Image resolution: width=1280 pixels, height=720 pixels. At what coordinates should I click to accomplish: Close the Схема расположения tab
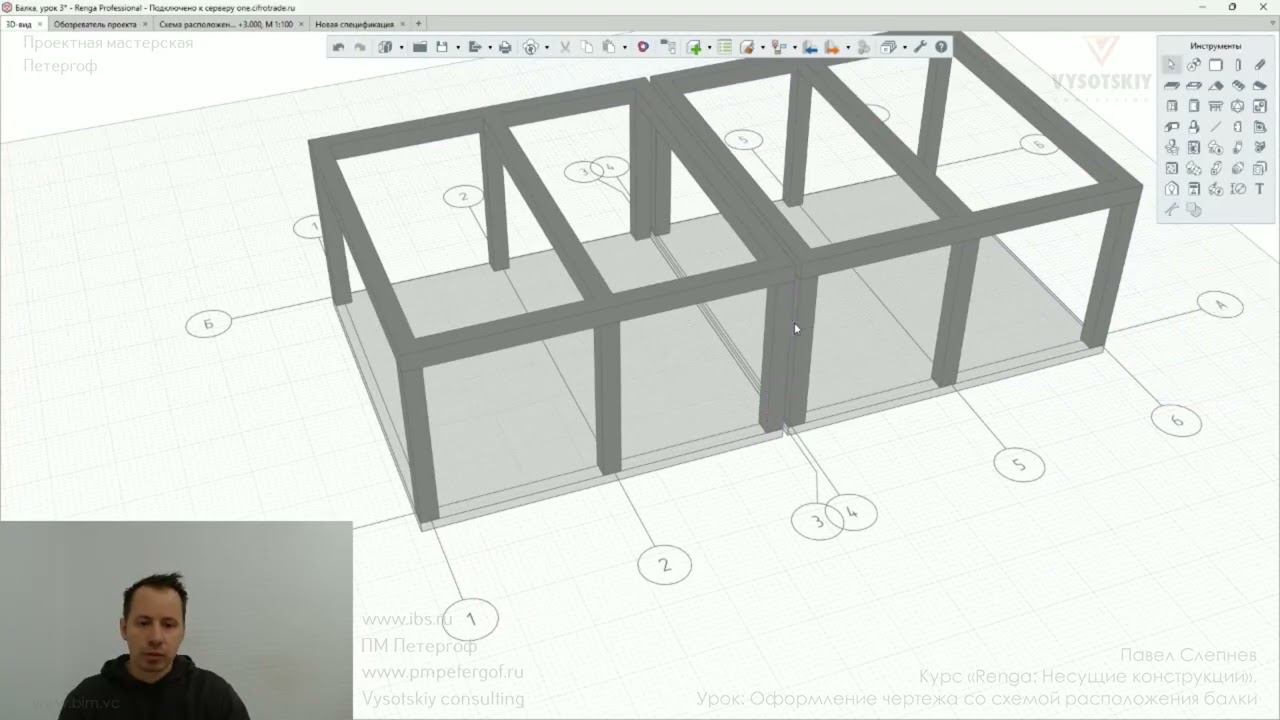pos(301,24)
